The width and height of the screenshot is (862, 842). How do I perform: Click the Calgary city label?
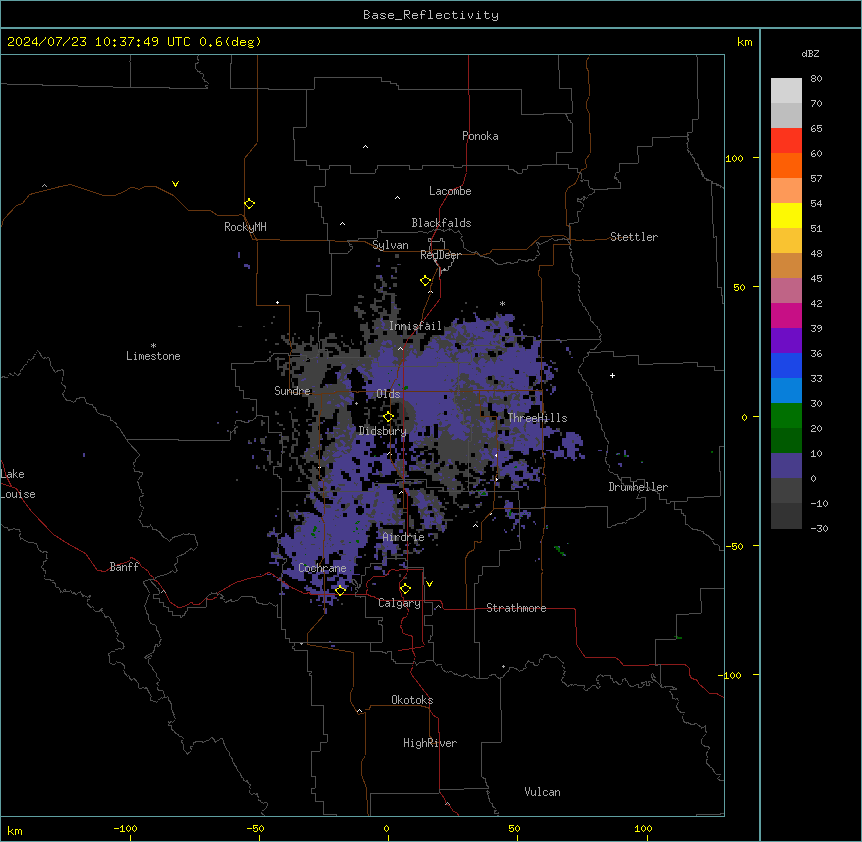(x=399, y=603)
